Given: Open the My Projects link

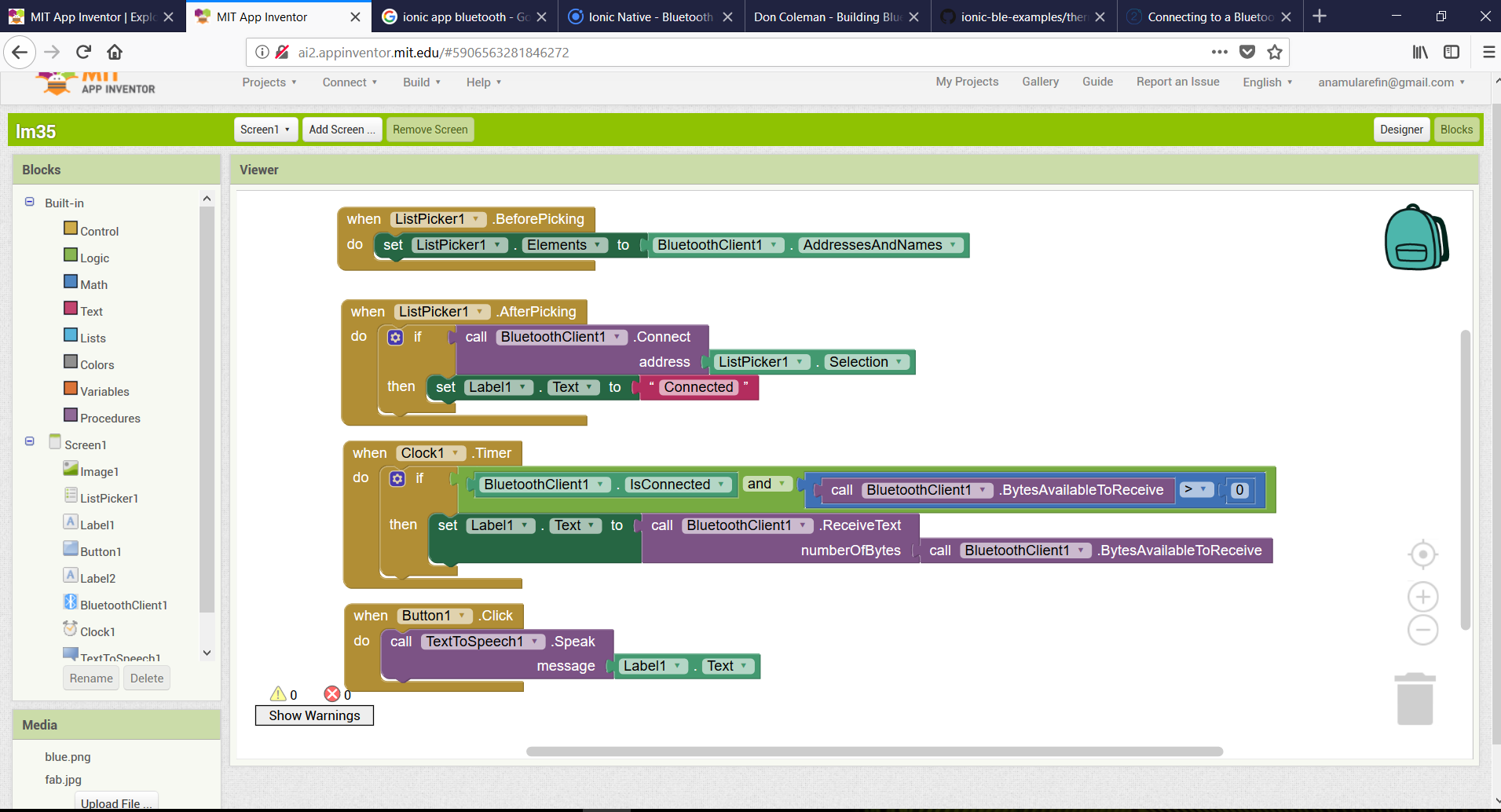Looking at the screenshot, I should (967, 82).
